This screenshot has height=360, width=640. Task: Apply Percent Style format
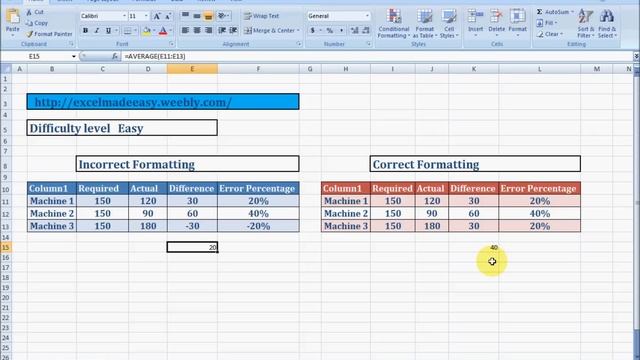[329, 31]
